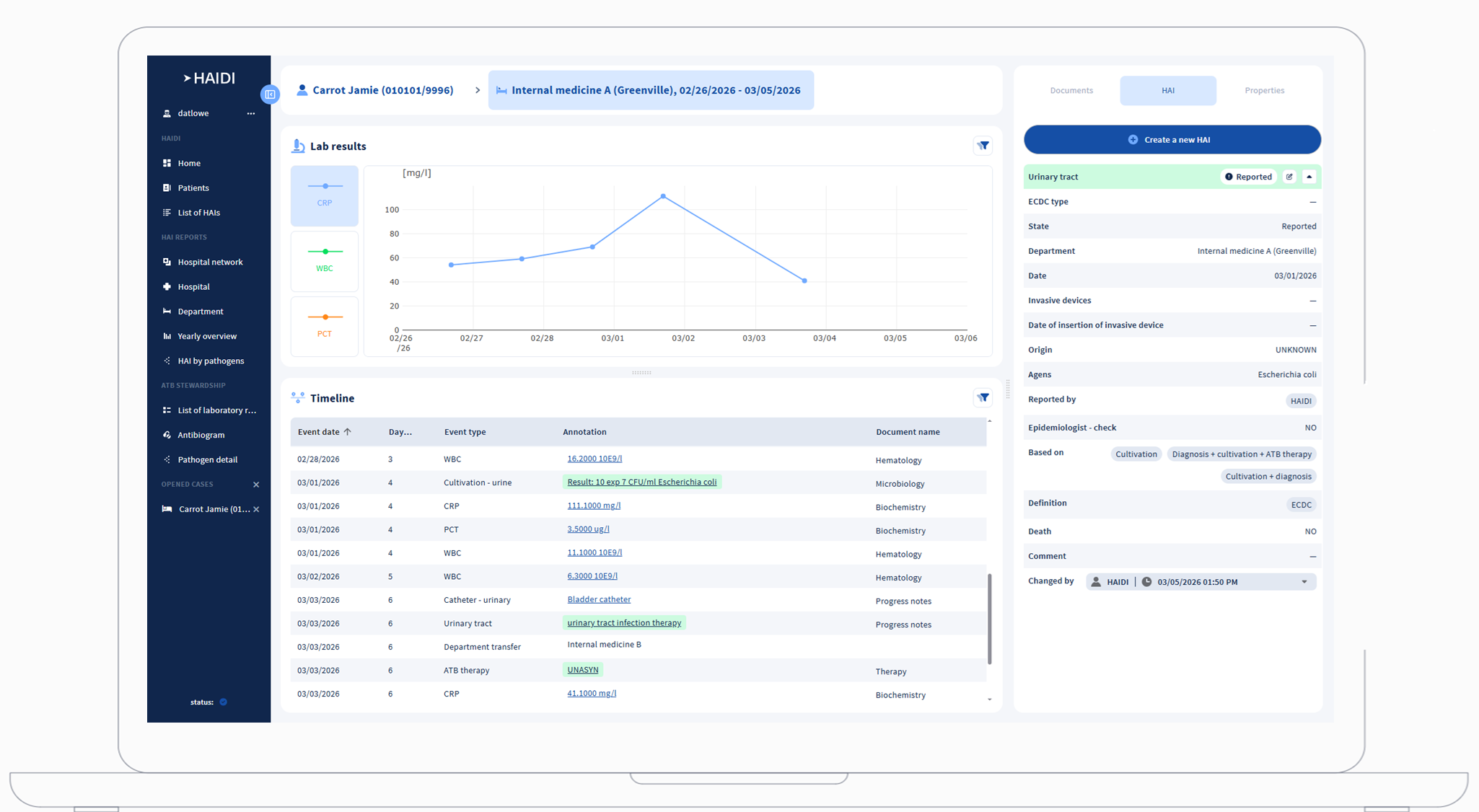This screenshot has height=812, width=1479.
Task: Close the Carrot Jamie opened case
Action: [x=256, y=509]
